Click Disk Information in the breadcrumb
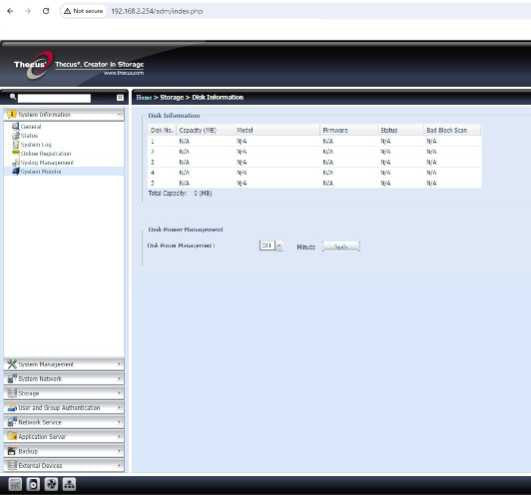The height and width of the screenshot is (495, 531). tap(218, 98)
